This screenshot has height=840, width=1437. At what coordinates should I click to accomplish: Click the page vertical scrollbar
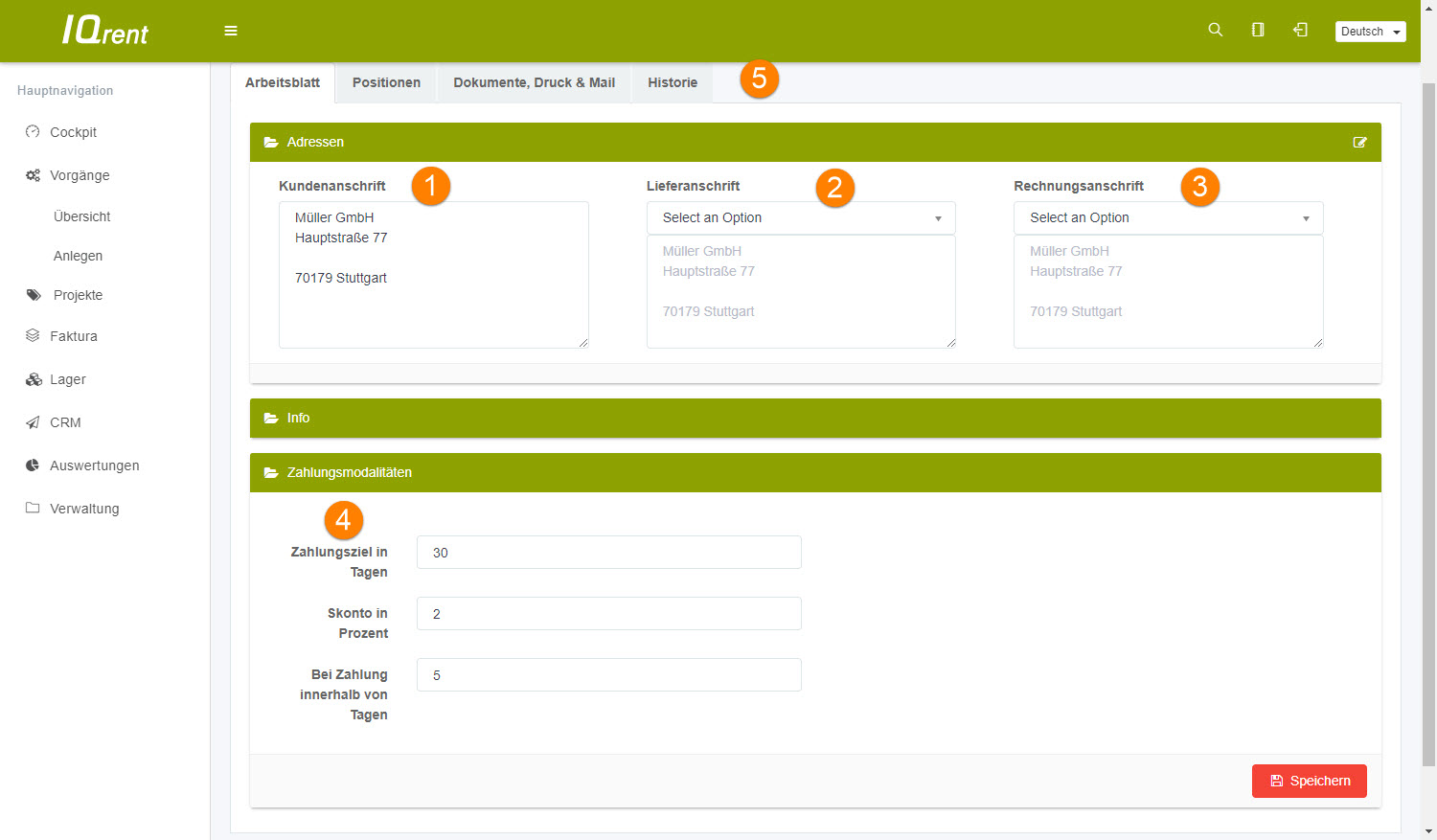point(1428,421)
